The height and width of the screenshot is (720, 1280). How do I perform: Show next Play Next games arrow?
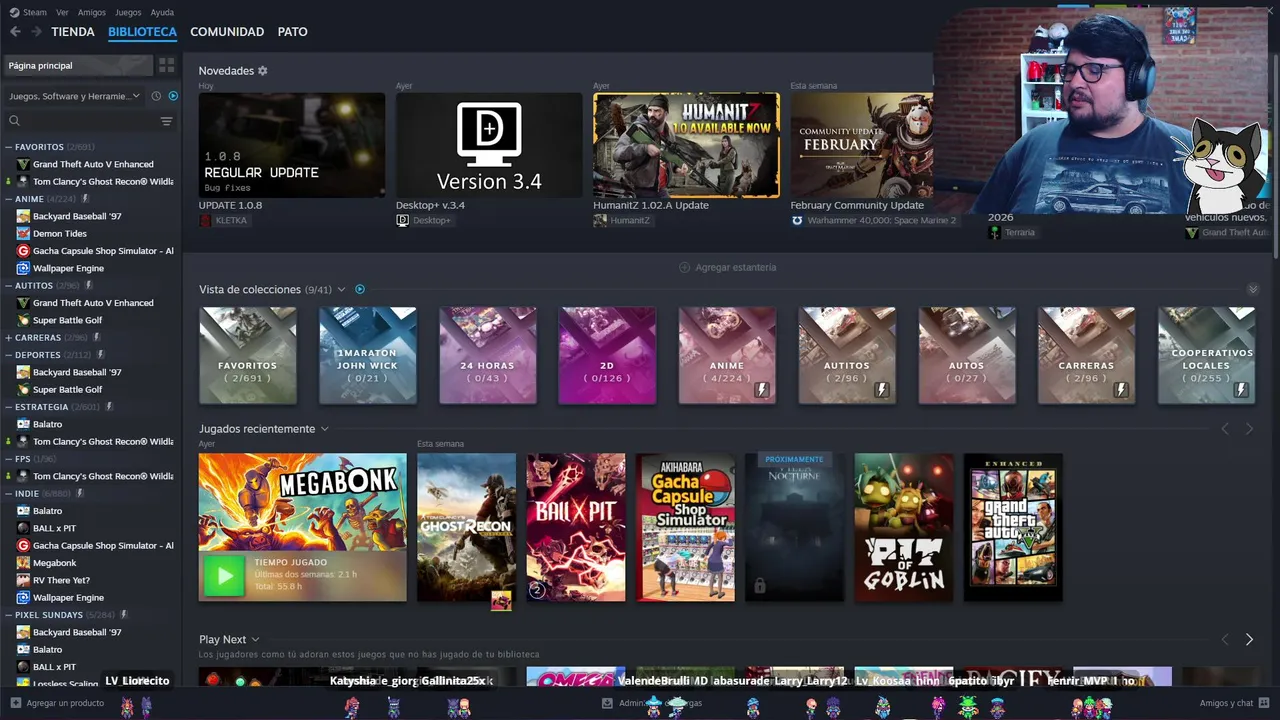[x=1249, y=639]
